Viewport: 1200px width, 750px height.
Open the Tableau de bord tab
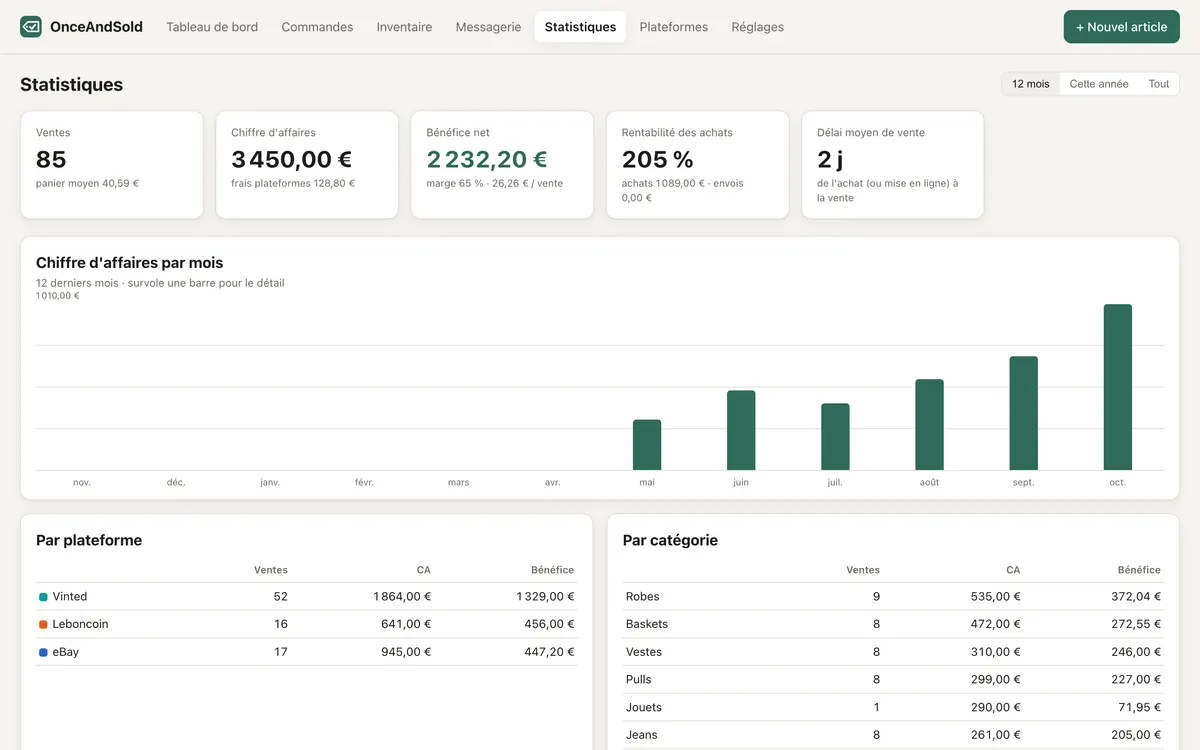212,27
